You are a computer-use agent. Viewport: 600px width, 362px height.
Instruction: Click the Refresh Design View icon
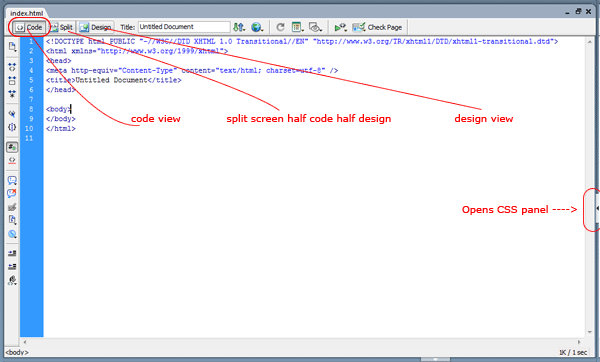pyautogui.click(x=280, y=27)
